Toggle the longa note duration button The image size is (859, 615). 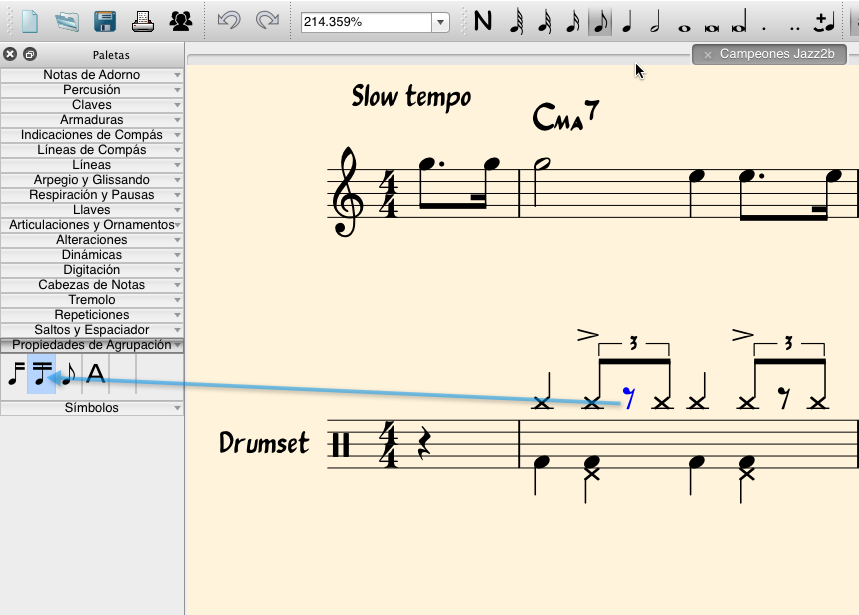737,21
